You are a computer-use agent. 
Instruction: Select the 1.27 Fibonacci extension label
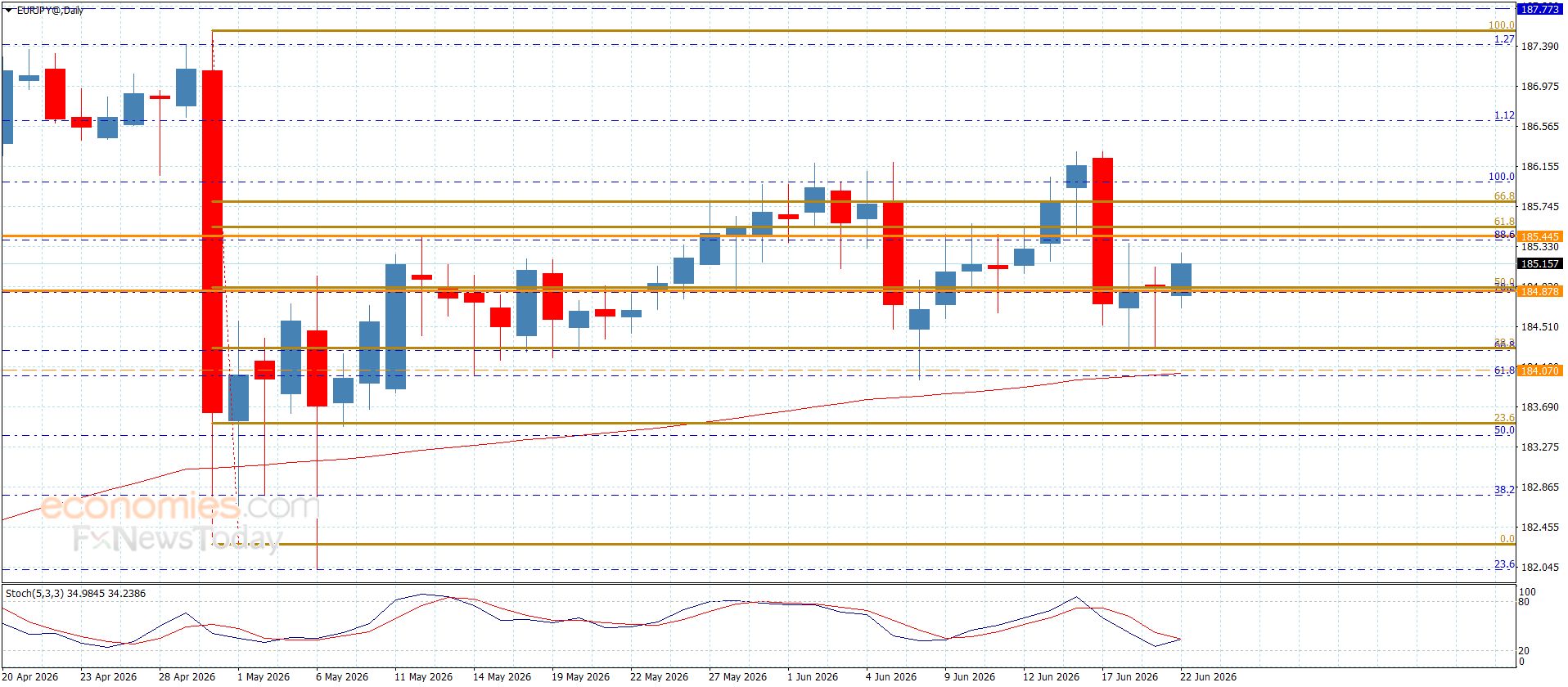coord(1504,39)
